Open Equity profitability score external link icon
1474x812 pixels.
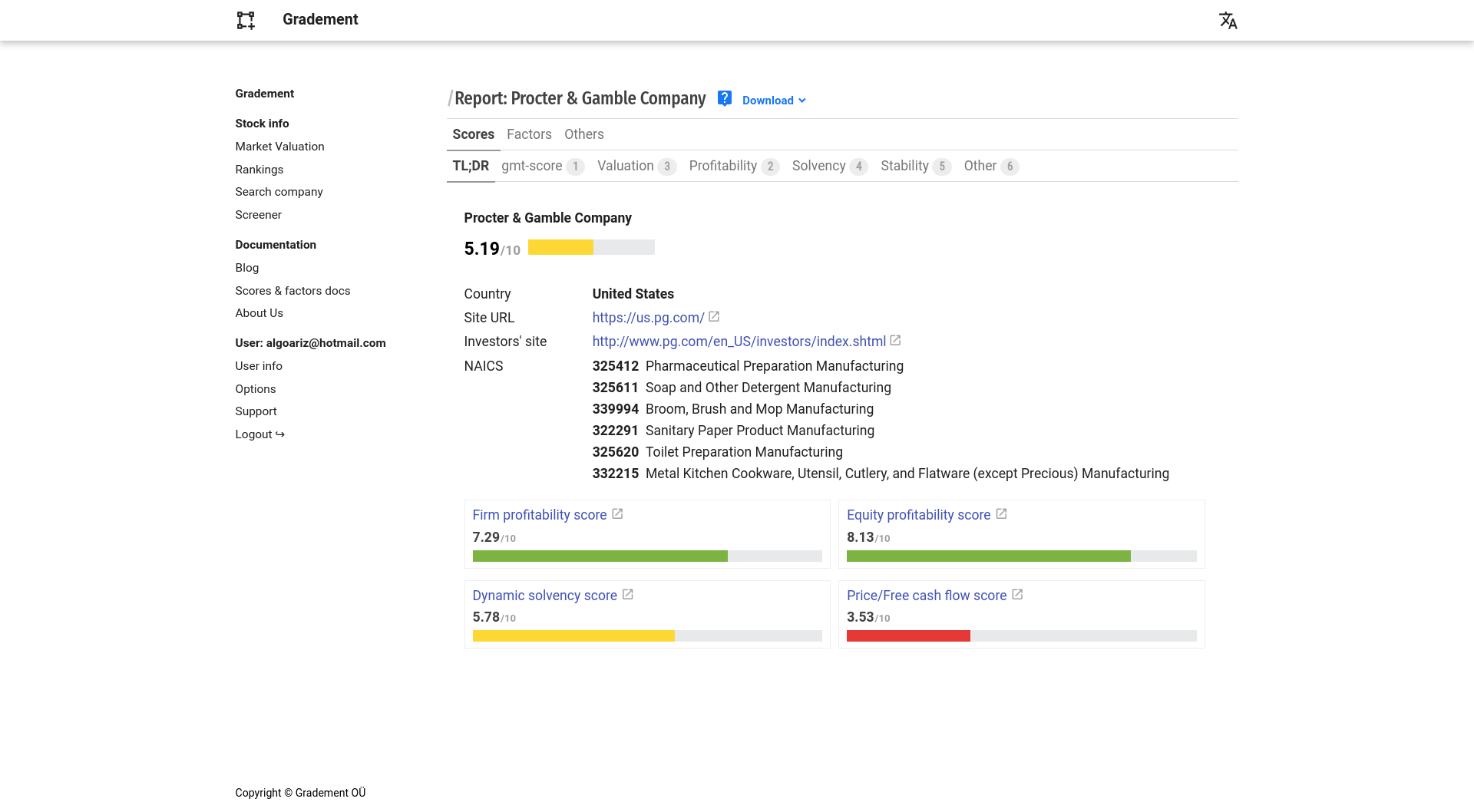tap(1001, 514)
